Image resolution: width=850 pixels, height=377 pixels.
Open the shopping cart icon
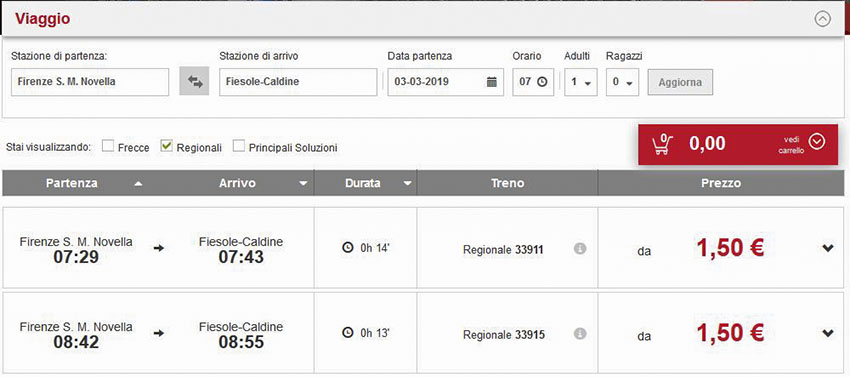click(662, 144)
